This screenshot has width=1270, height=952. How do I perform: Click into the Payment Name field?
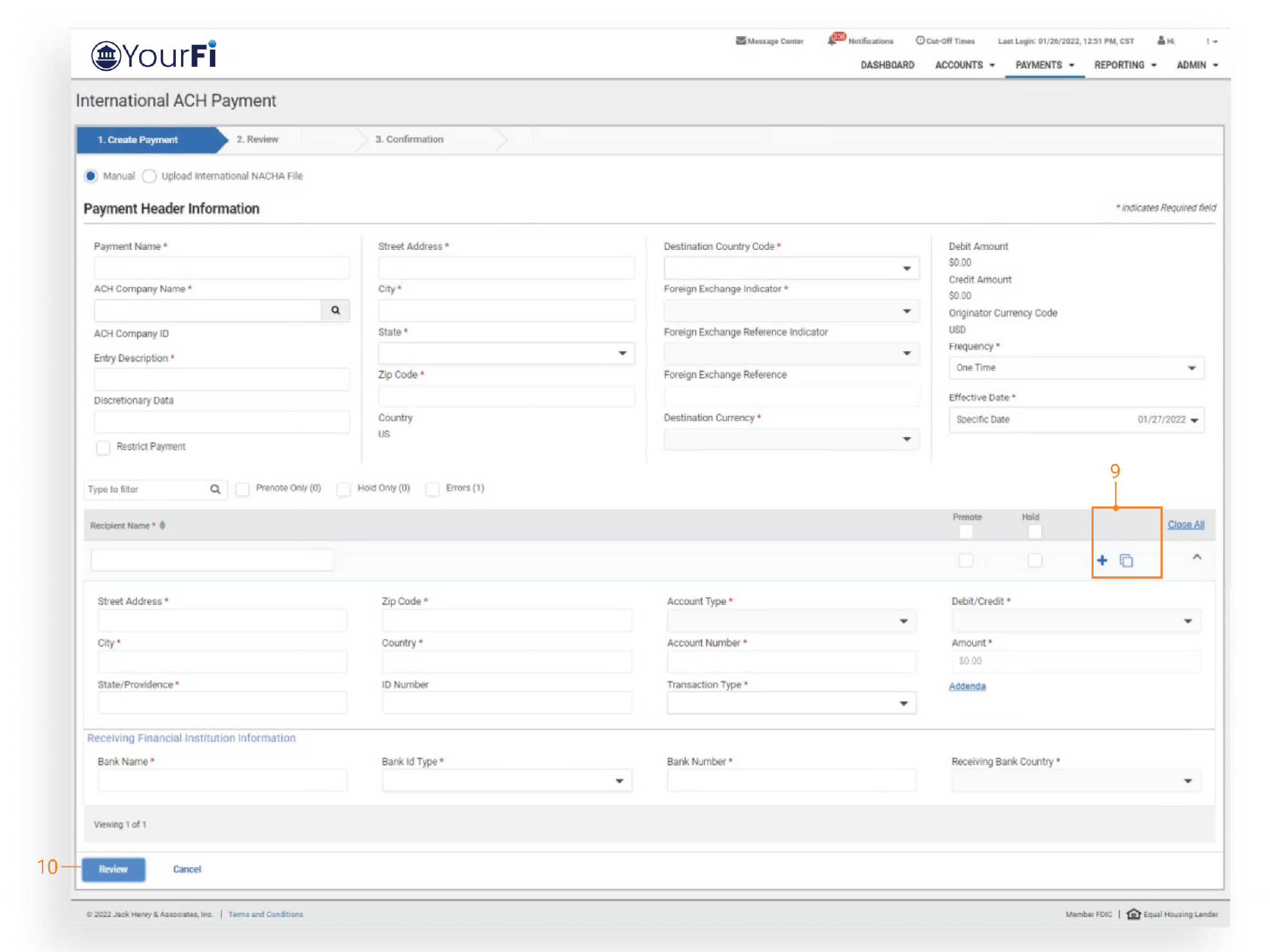222,268
